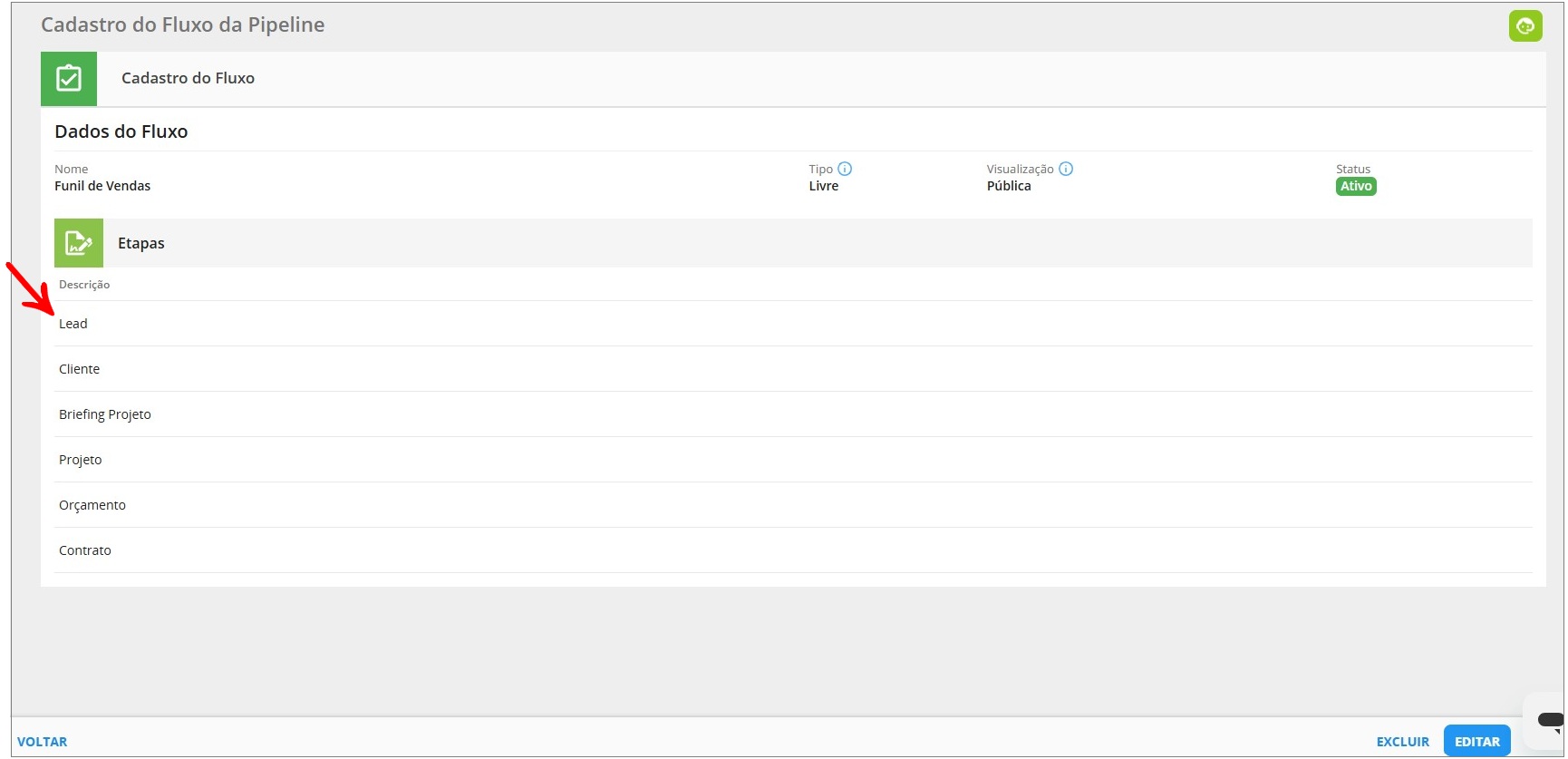Click the blue EDITAR button
The image size is (1568, 759).
(x=1476, y=741)
